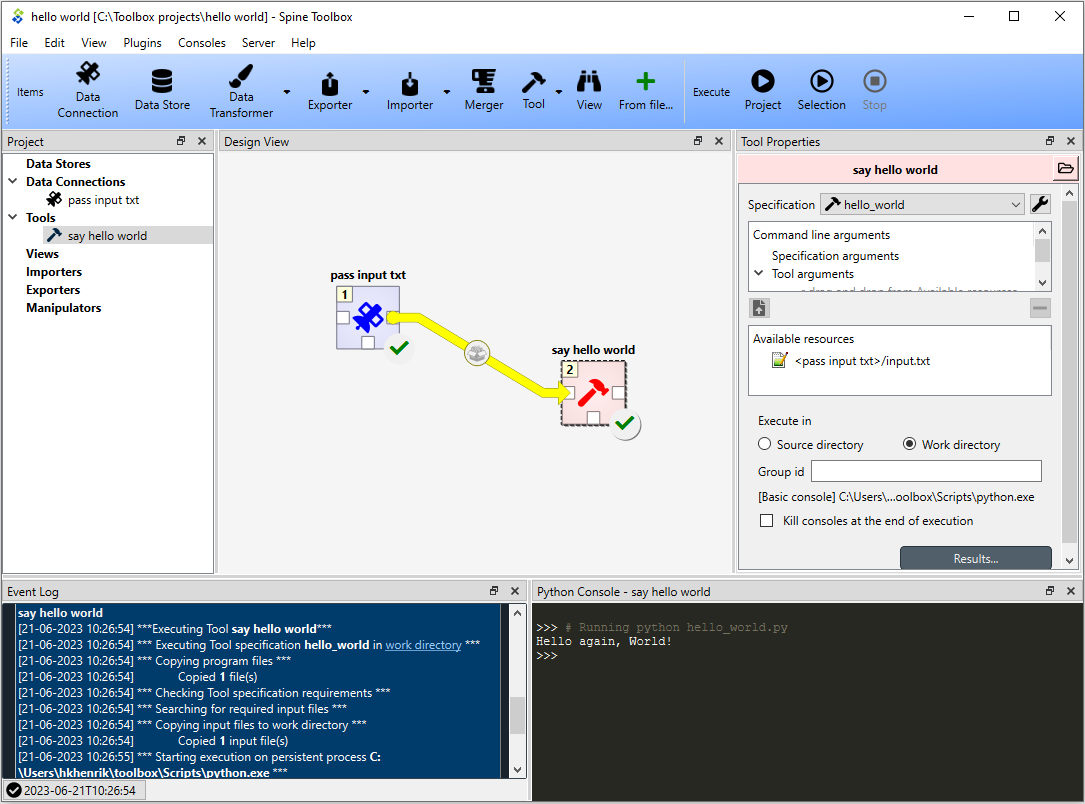The image size is (1085, 804).
Task: Open the say hello world directory folder icon
Action: pos(1066,169)
